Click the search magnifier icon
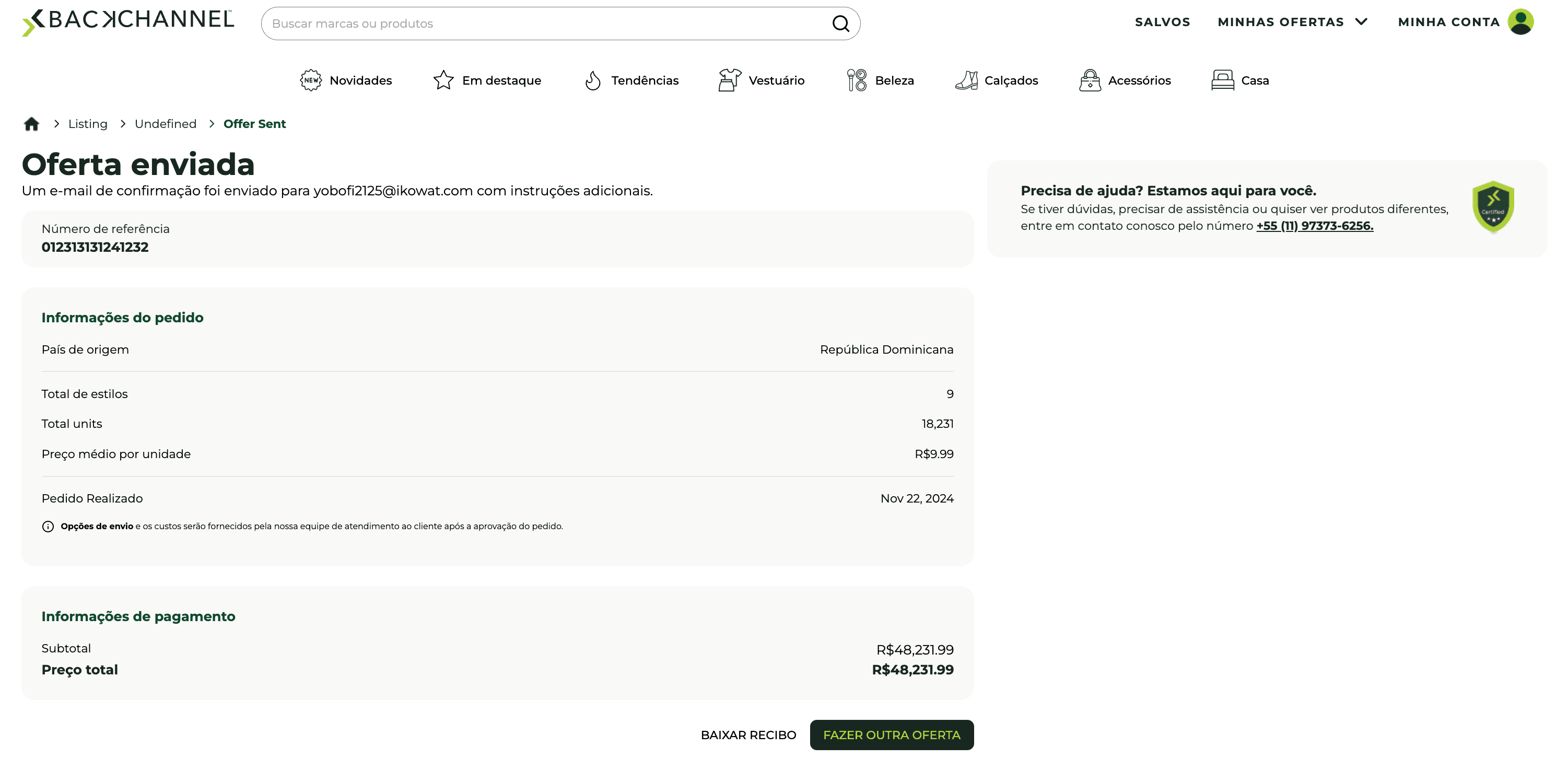Screen dimensions: 1568x770 (840, 24)
